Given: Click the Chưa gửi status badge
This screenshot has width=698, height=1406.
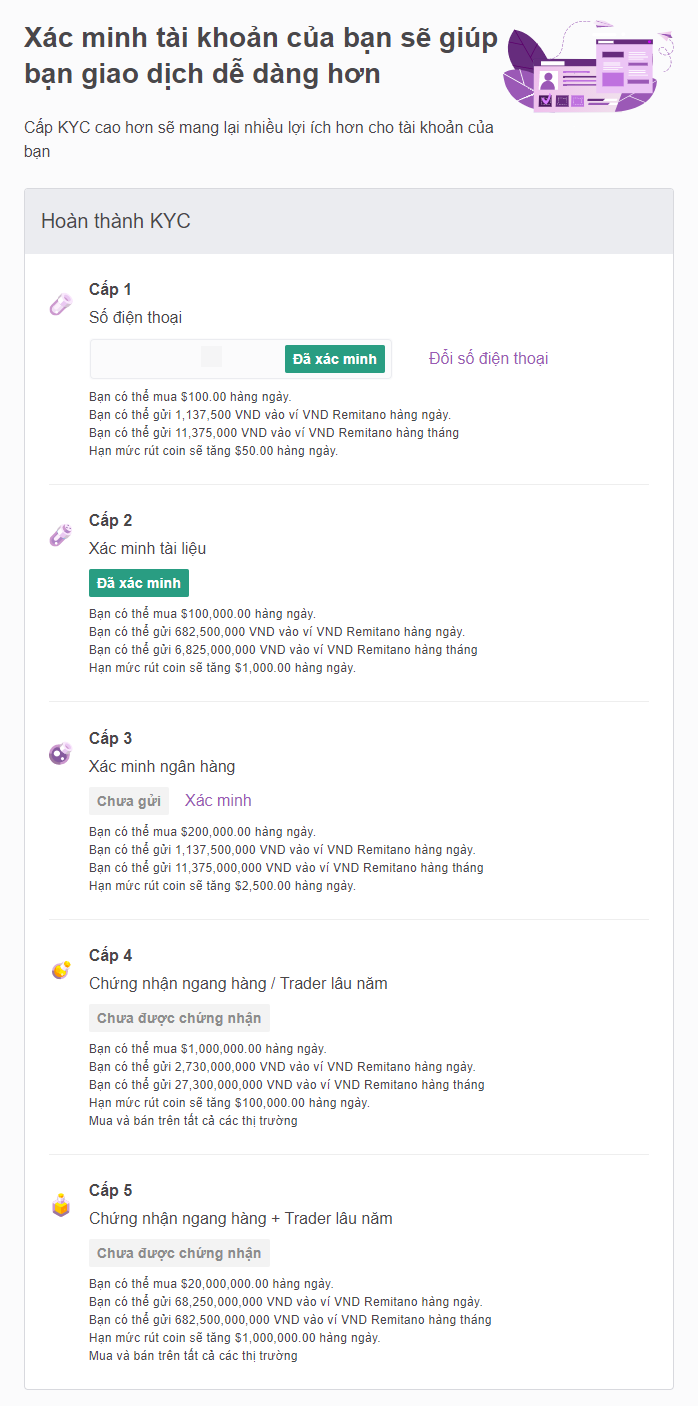Looking at the screenshot, I should click(x=129, y=800).
